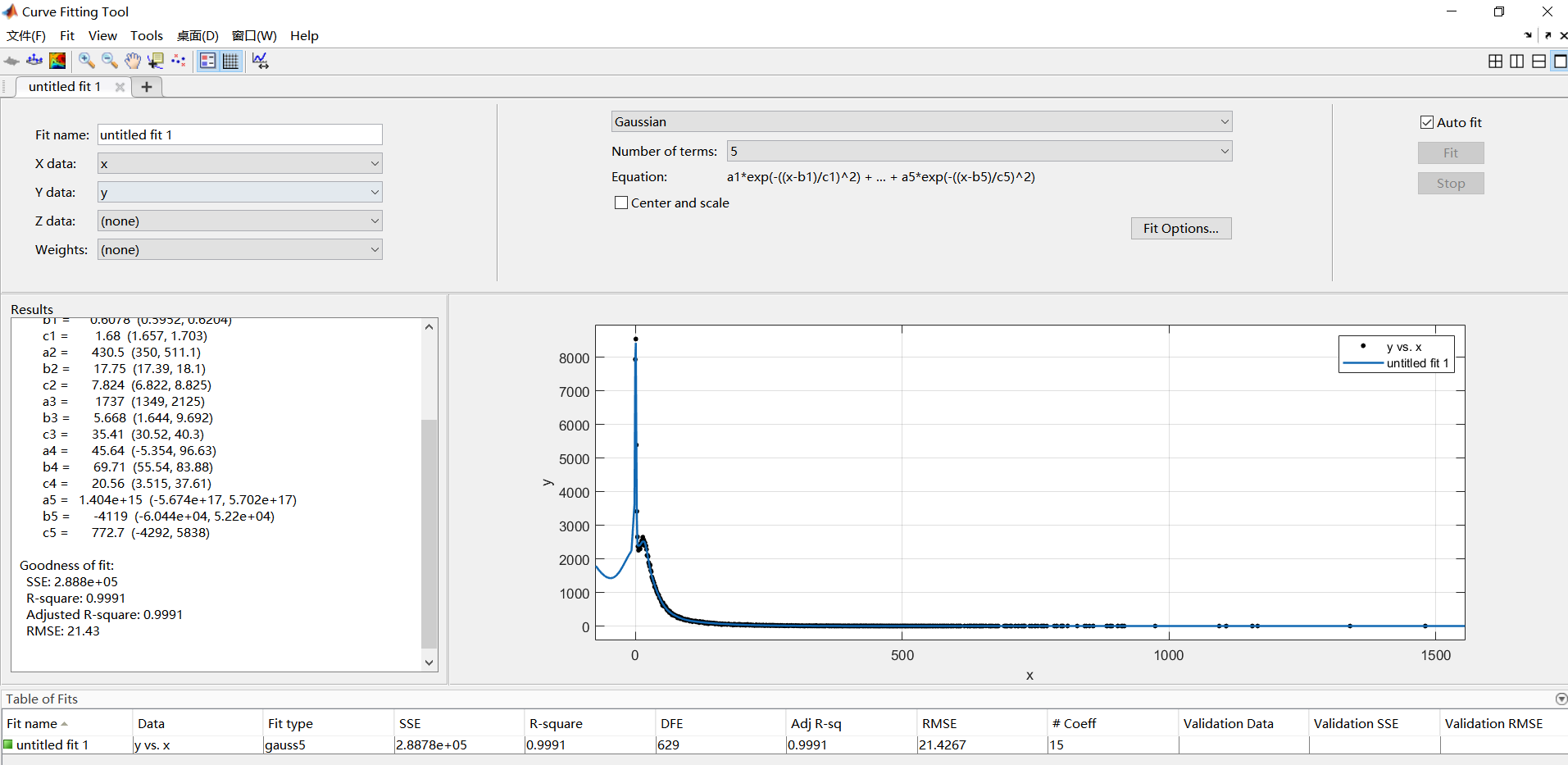Screen dimensions: 1568x765
Task: Click the sort arrow on Fit name column
Action: (x=64, y=724)
